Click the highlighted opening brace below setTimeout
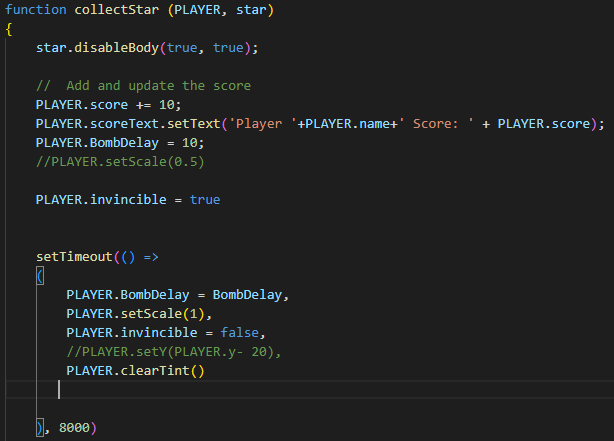The width and height of the screenshot is (614, 441). tap(40, 276)
